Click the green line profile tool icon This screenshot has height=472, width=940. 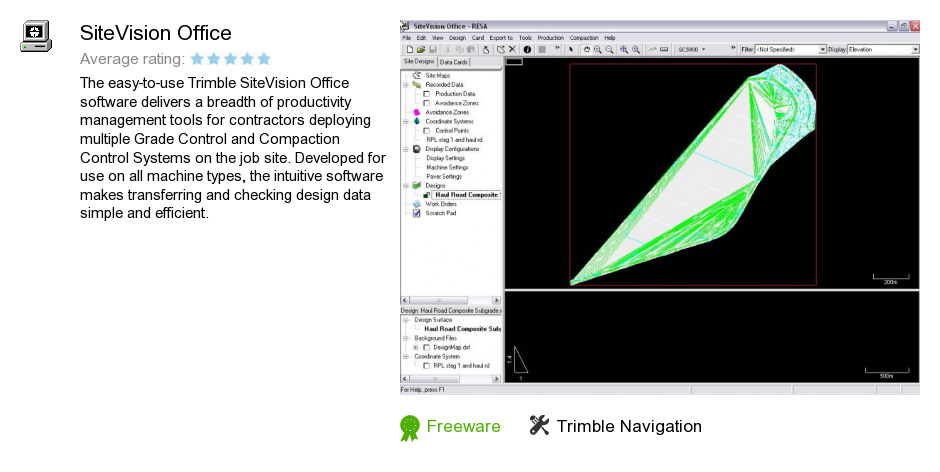pos(653,50)
